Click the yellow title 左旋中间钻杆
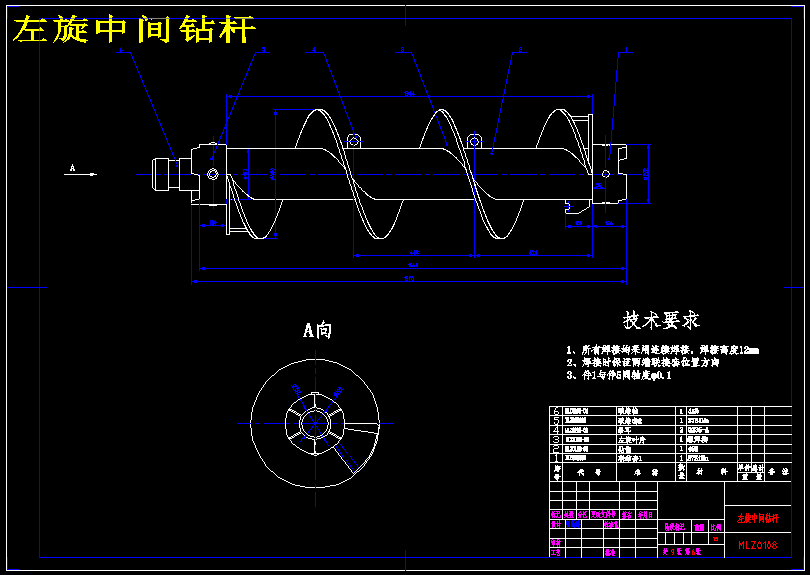Screen dimensions: 810x575 [134, 29]
